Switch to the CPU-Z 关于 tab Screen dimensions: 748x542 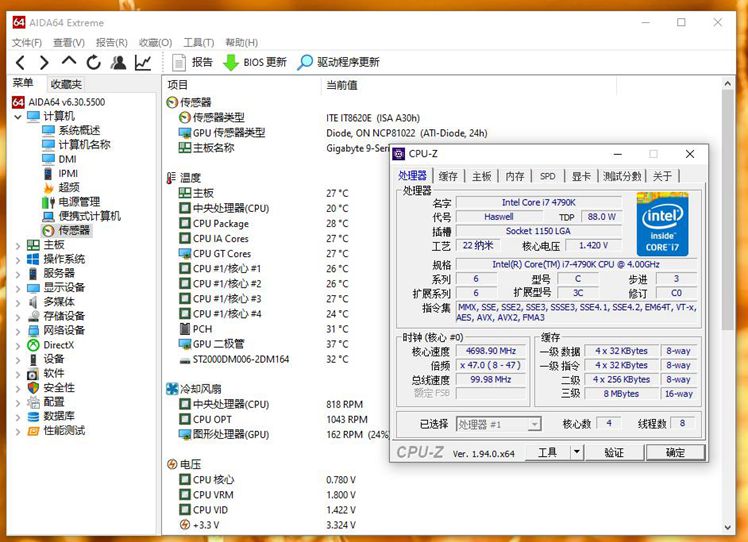point(662,176)
